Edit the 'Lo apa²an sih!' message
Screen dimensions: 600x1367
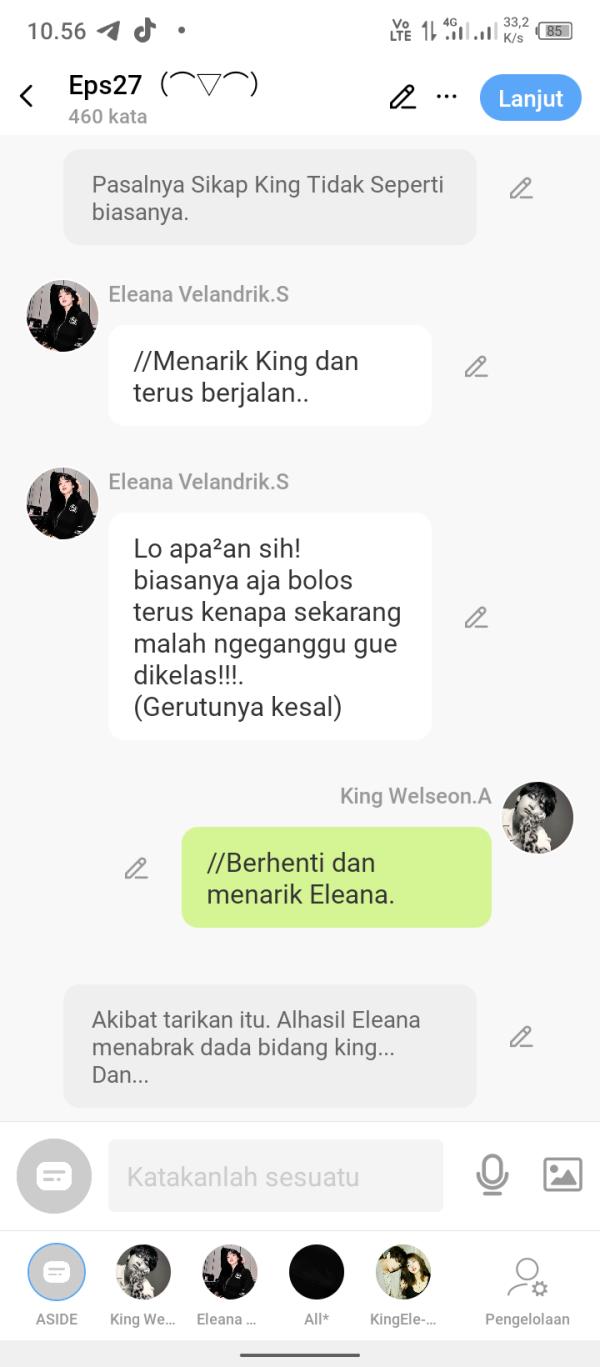point(476,618)
